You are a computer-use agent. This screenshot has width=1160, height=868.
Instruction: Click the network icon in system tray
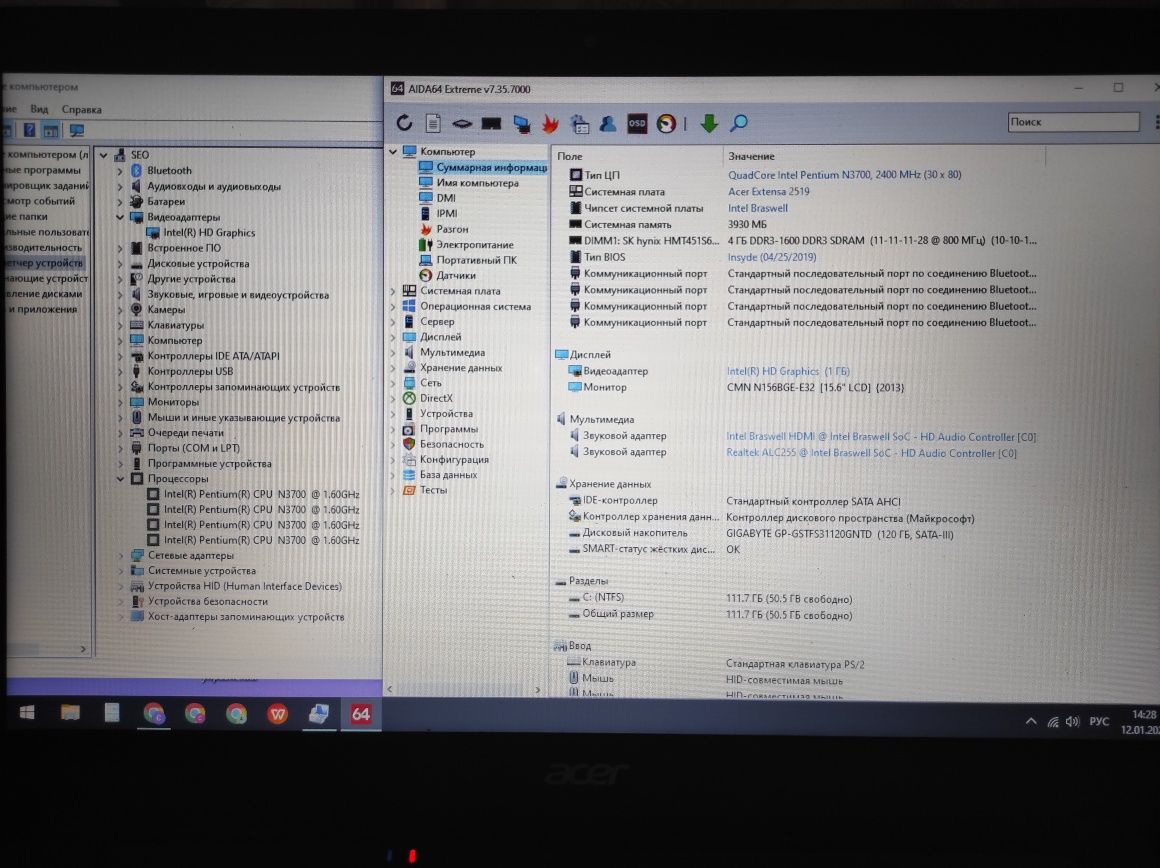[1052, 721]
